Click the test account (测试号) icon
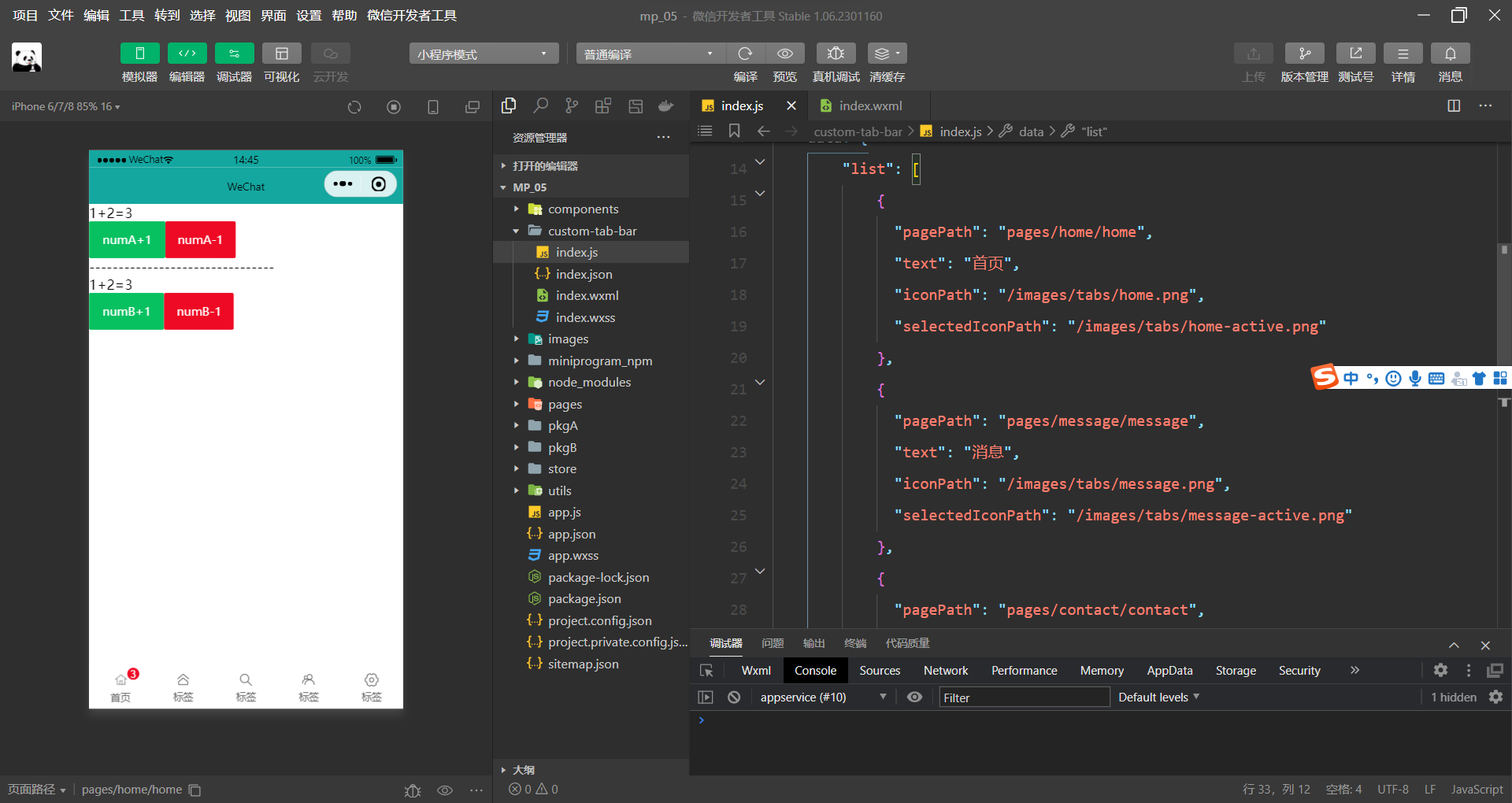This screenshot has width=1512, height=803. click(1355, 54)
